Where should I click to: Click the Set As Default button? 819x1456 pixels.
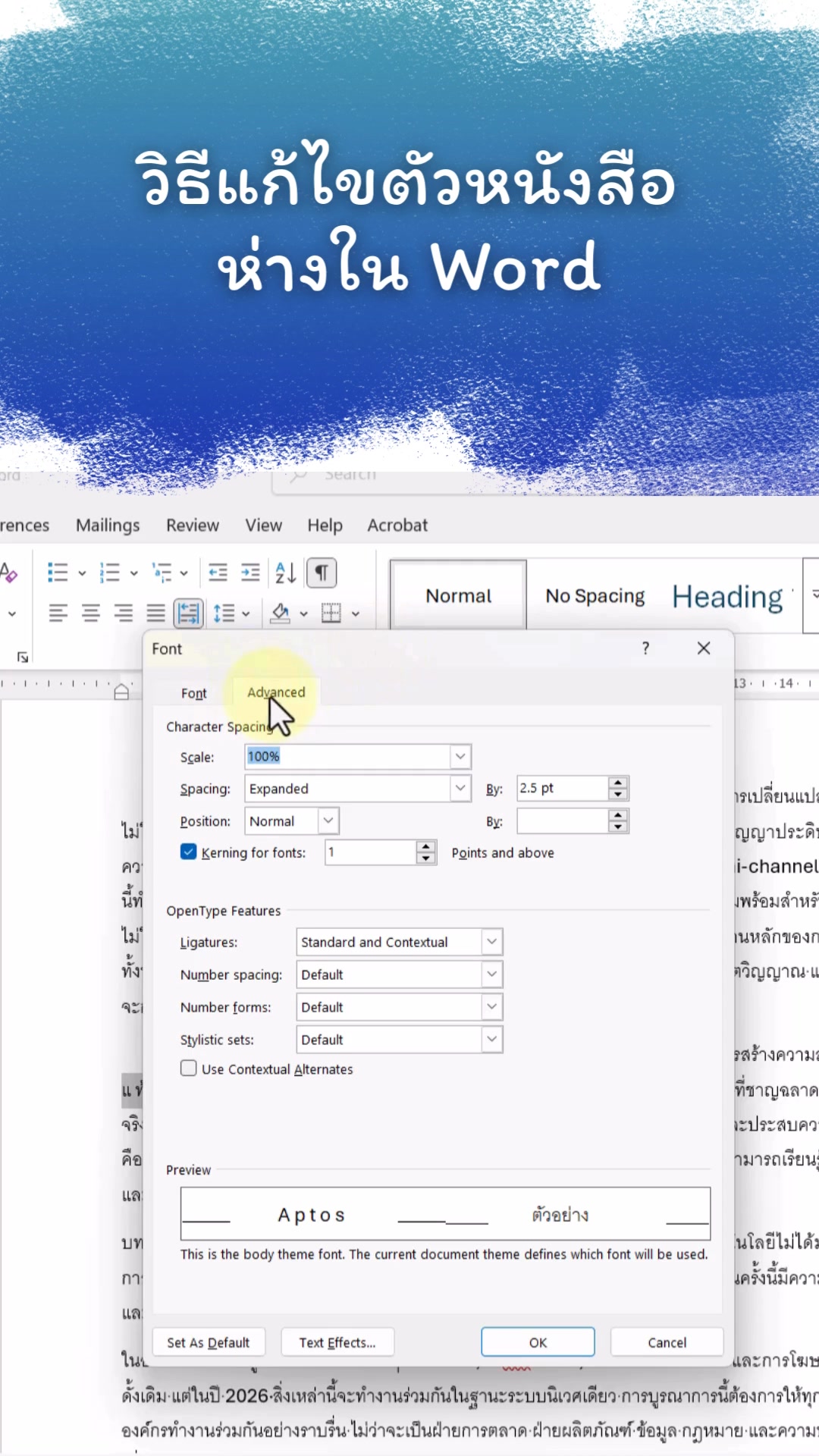point(209,1342)
